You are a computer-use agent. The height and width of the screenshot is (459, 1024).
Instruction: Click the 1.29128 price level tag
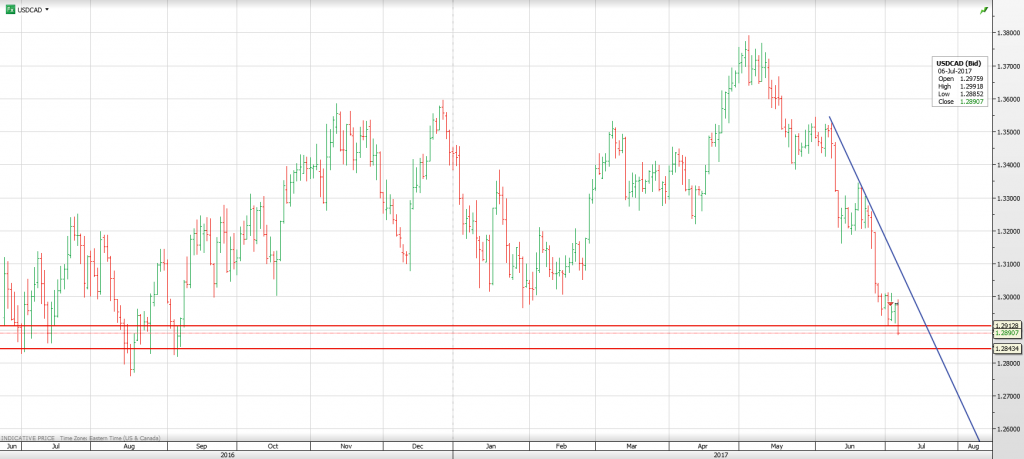click(x=1006, y=325)
